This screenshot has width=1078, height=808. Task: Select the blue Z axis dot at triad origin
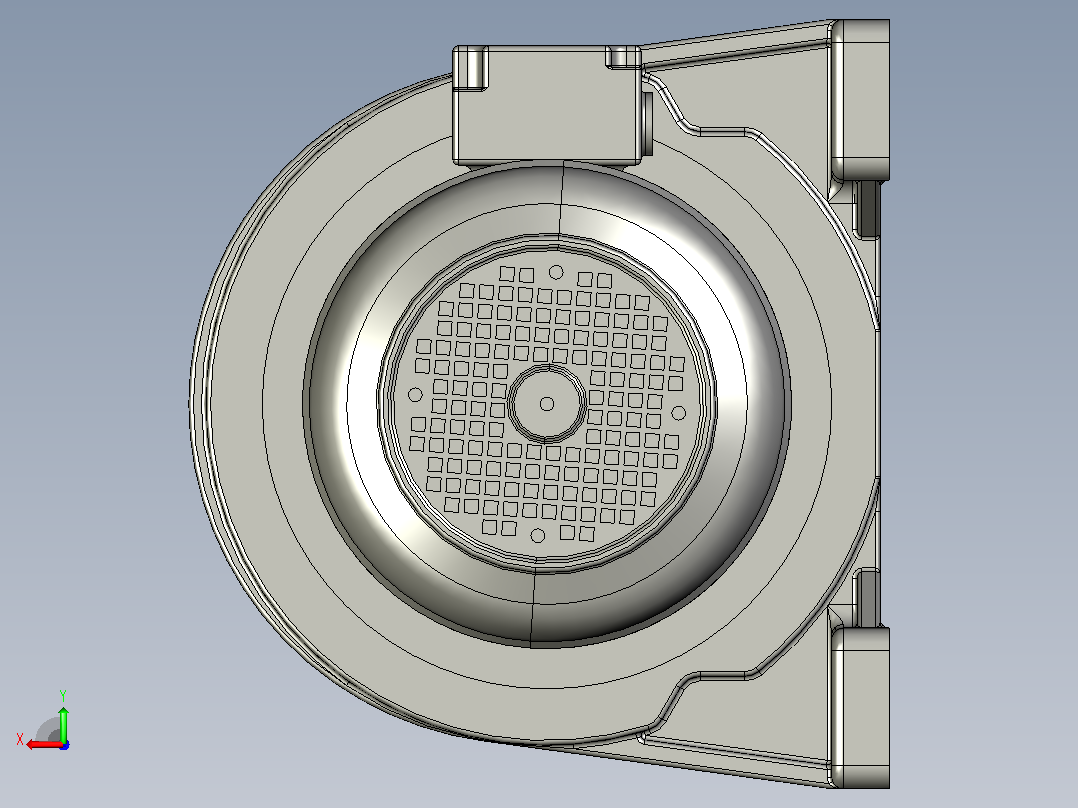(65, 745)
